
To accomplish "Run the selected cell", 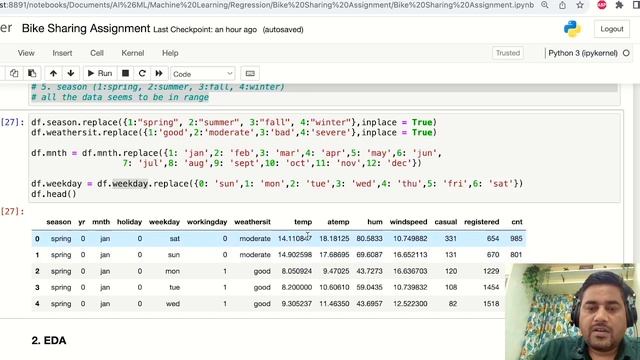I will [x=100, y=73].
